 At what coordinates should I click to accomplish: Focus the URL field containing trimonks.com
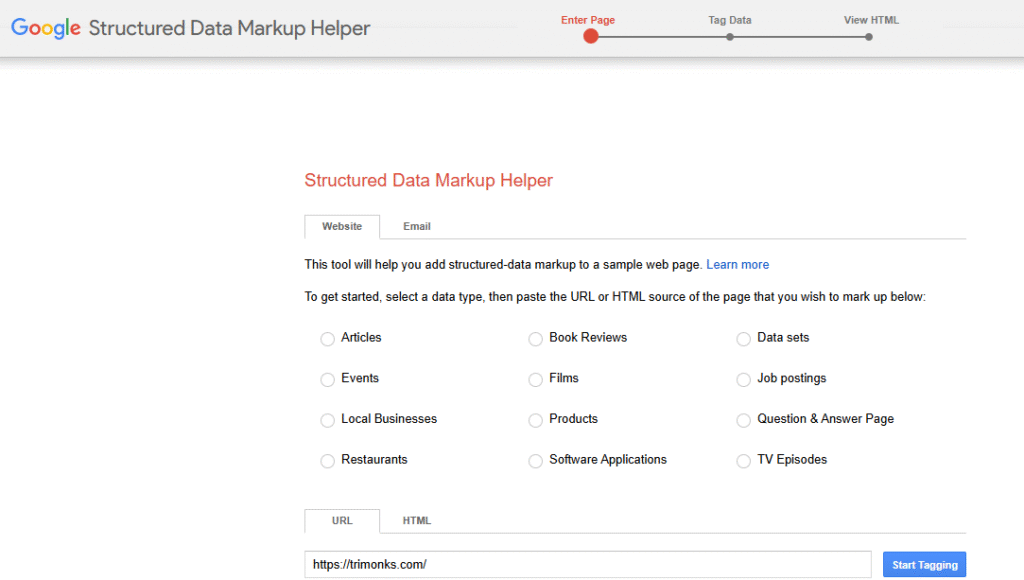pos(588,564)
